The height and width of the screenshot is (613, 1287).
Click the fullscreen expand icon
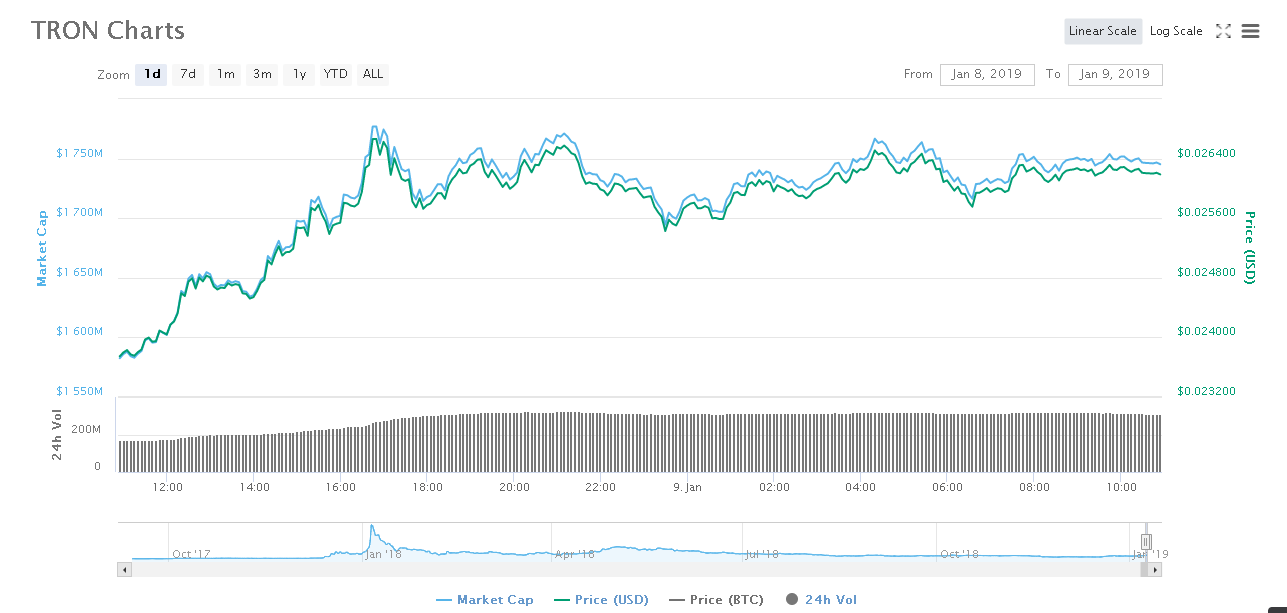point(1223,31)
